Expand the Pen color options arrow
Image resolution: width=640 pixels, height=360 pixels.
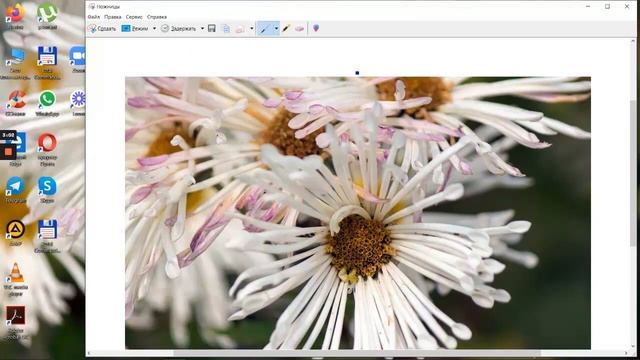(276, 28)
